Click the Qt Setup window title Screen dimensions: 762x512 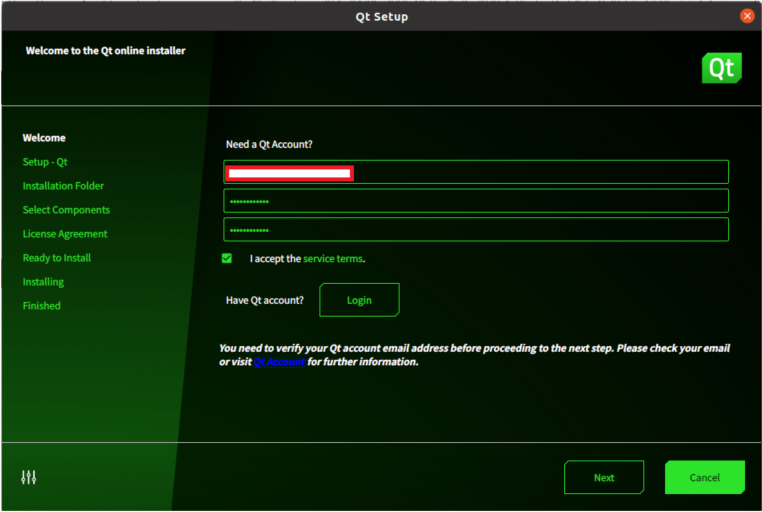click(x=381, y=17)
